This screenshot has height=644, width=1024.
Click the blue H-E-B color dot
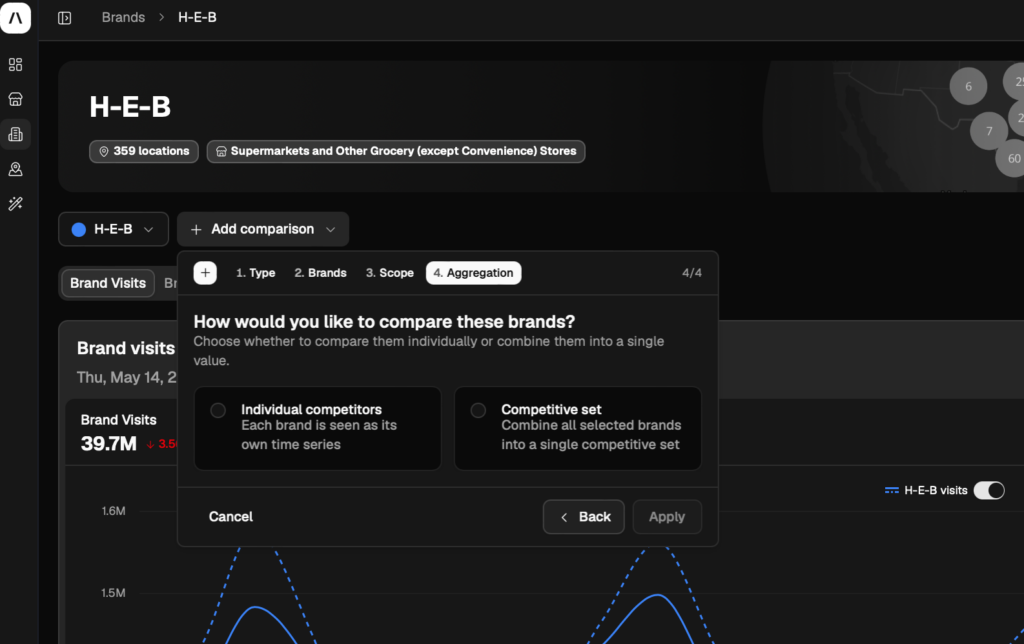78,230
